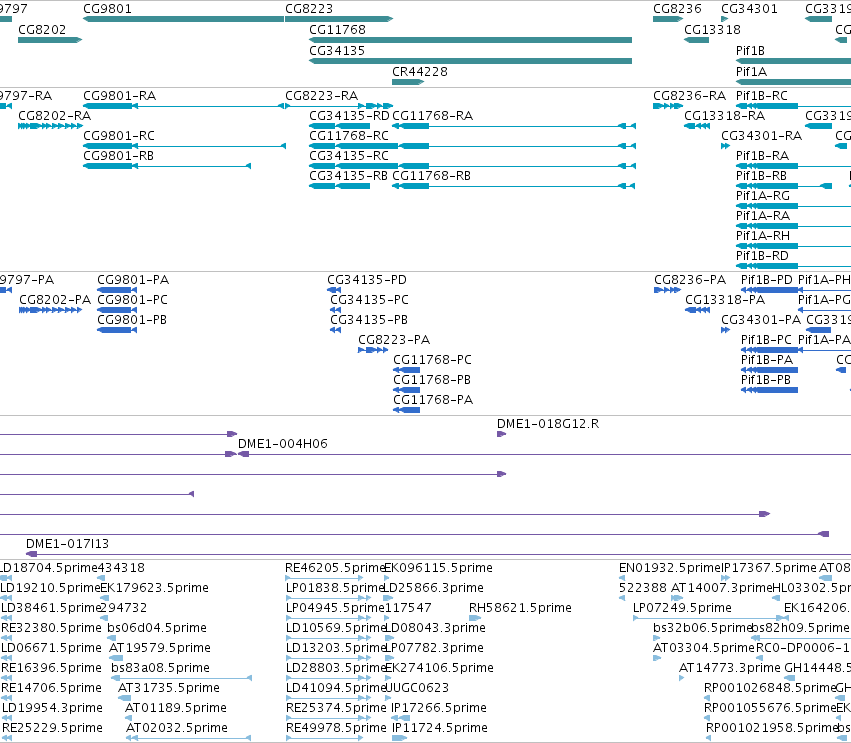Click protein label CG9801-PA
Image resolution: width=851 pixels, height=743 pixels.
tap(133, 281)
